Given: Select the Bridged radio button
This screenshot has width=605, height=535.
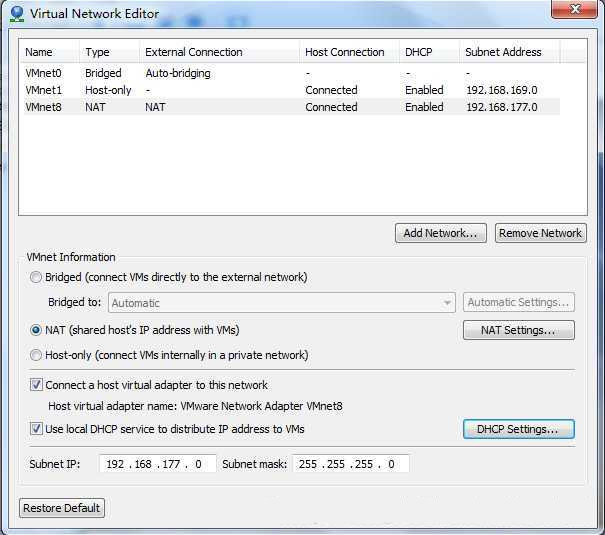Looking at the screenshot, I should click(36, 277).
